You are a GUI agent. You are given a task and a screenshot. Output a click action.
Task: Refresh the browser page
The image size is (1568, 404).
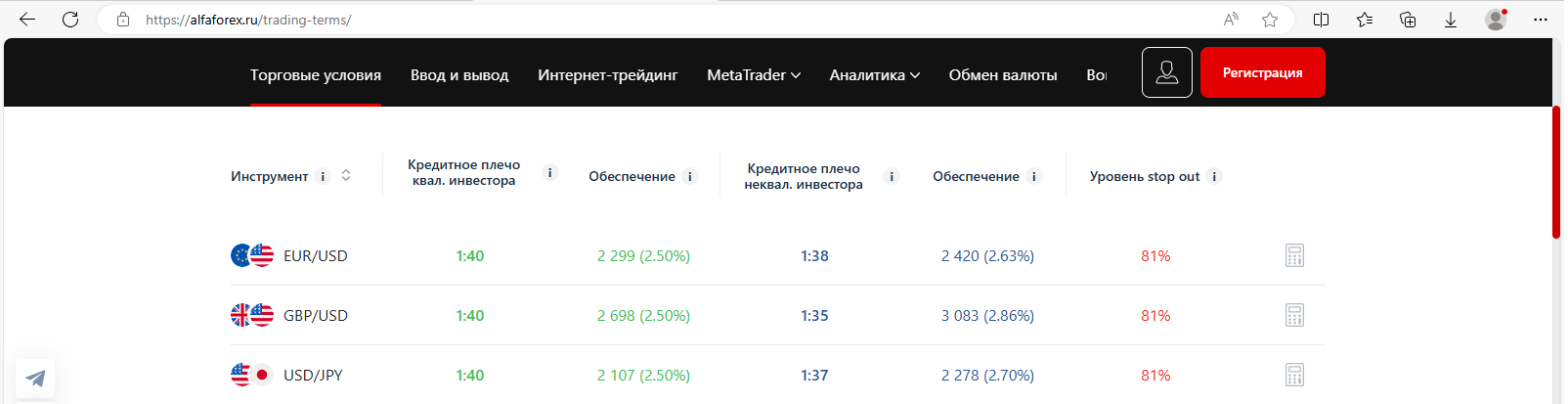click(x=70, y=20)
